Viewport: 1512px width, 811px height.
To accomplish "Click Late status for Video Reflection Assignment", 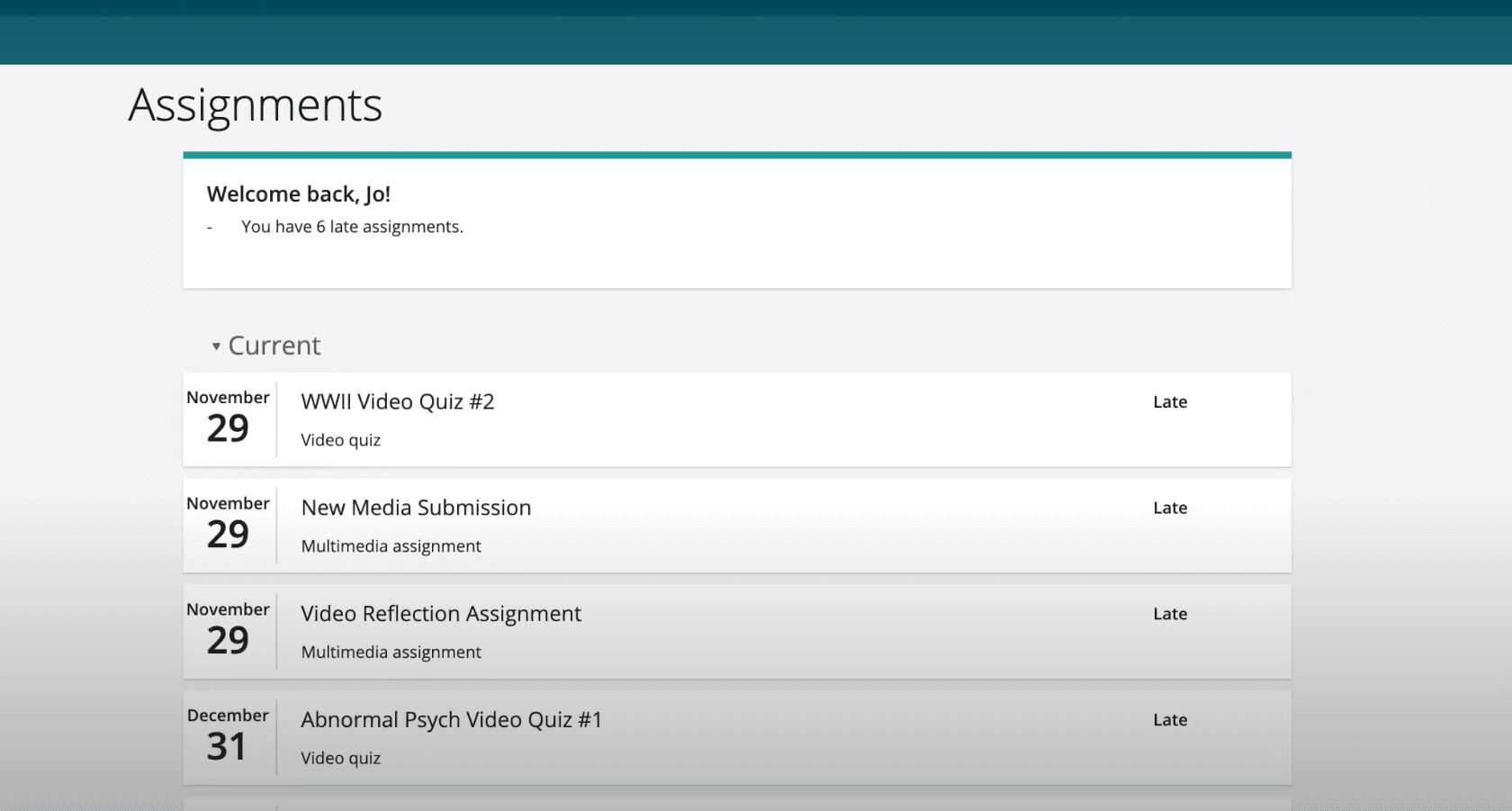I will click(x=1170, y=614).
